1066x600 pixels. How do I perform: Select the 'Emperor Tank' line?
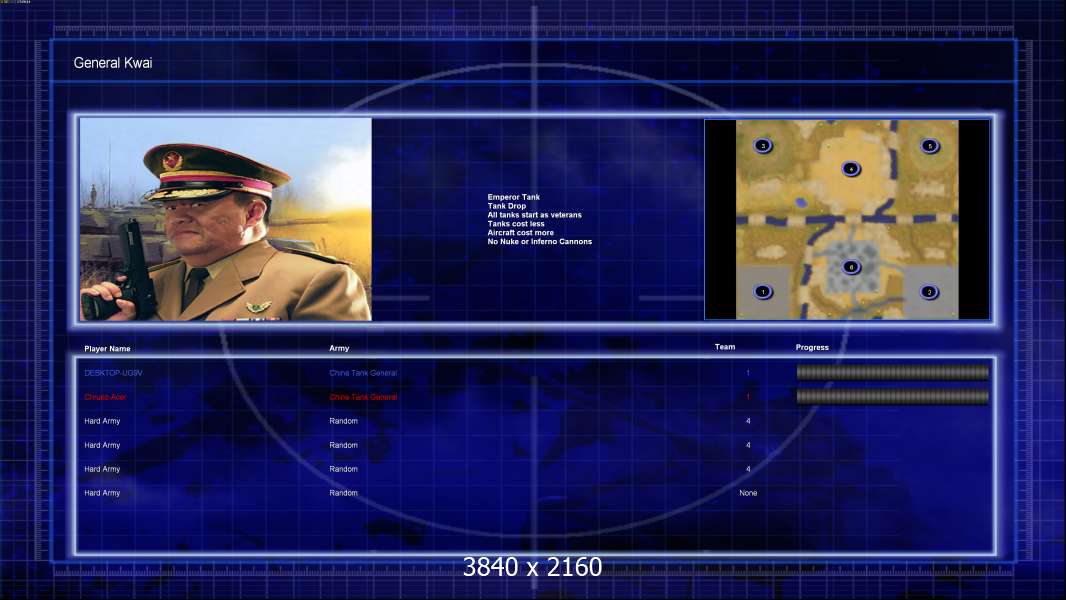click(x=513, y=197)
